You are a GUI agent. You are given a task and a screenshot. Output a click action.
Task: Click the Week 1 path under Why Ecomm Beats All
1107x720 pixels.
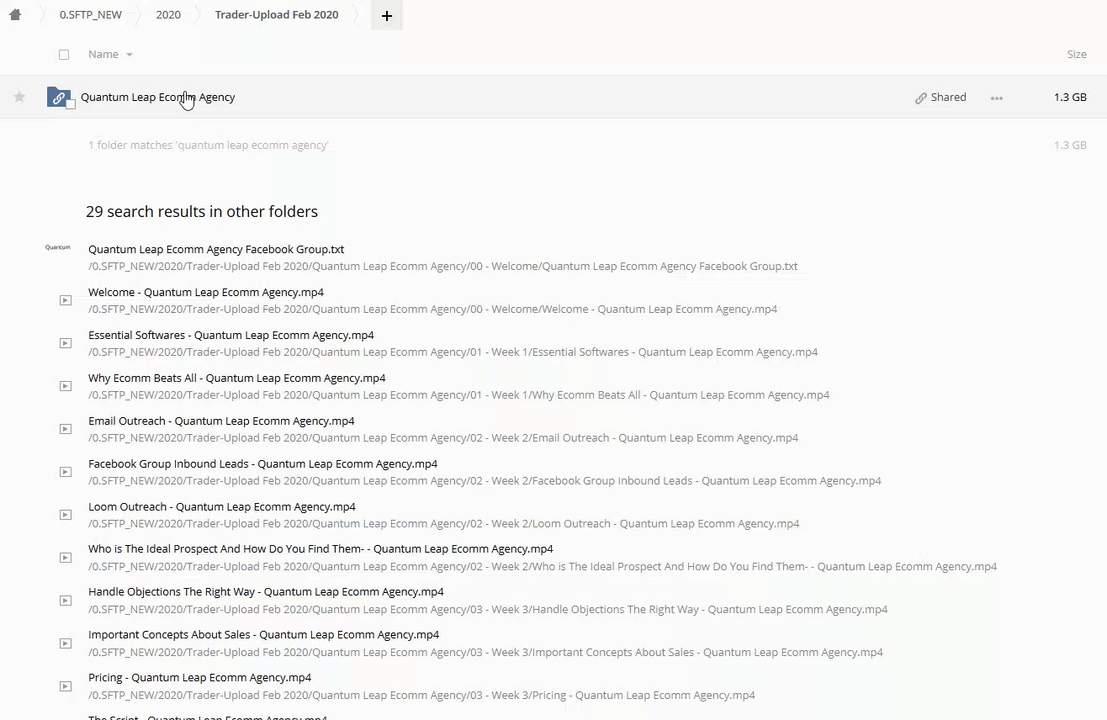click(459, 395)
